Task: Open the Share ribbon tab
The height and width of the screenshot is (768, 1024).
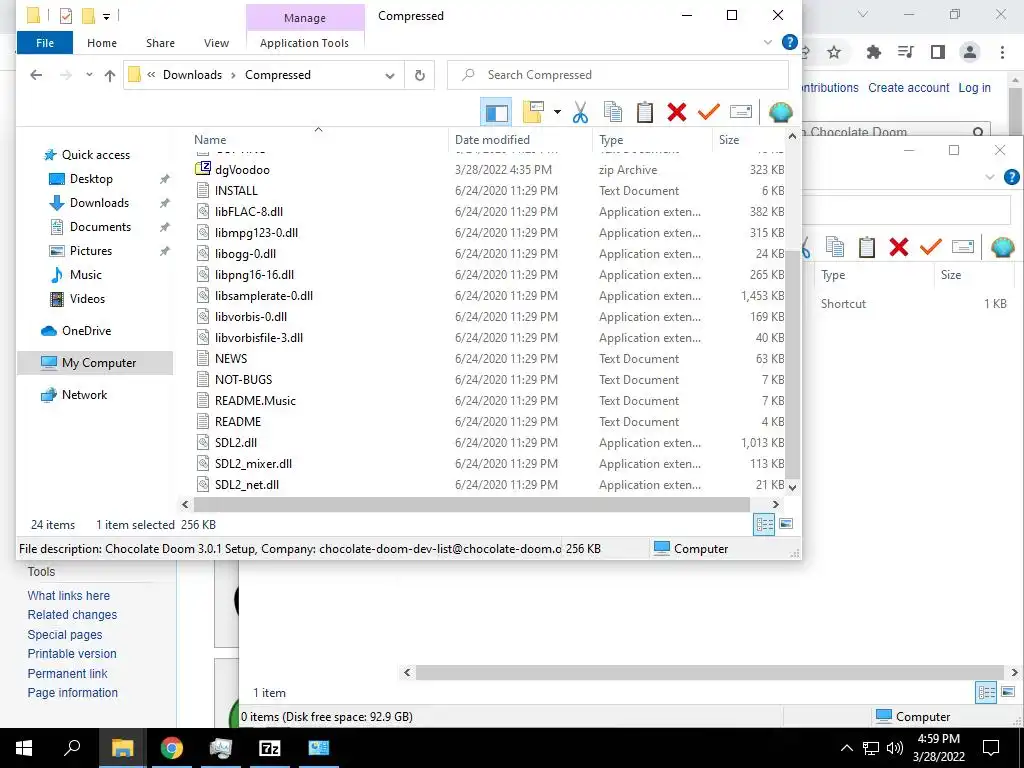Action: tap(160, 43)
